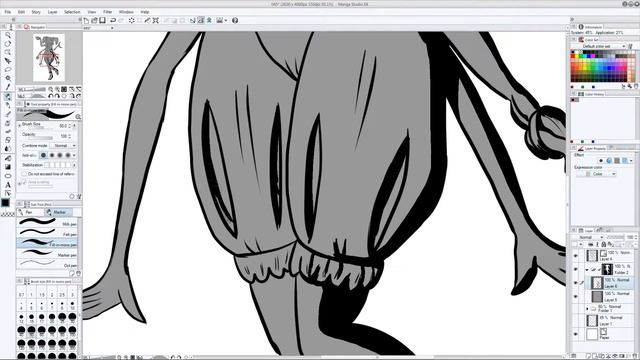Viewport: 640px width, 360px height.
Task: Toggle visibility of Layer 6
Action: (x=576, y=283)
